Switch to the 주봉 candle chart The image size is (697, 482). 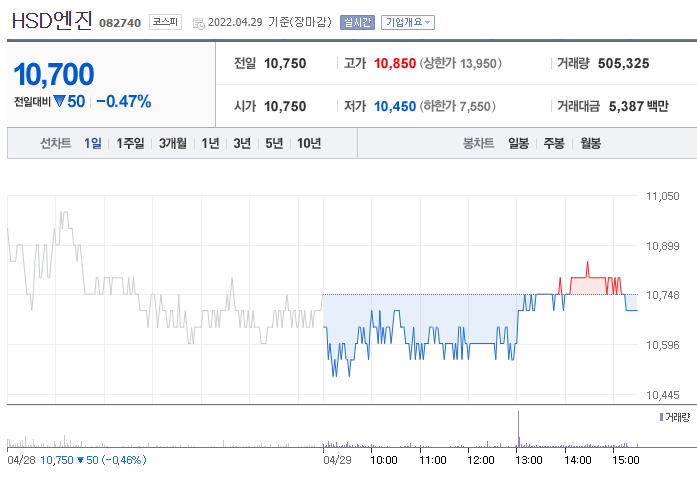pos(554,143)
